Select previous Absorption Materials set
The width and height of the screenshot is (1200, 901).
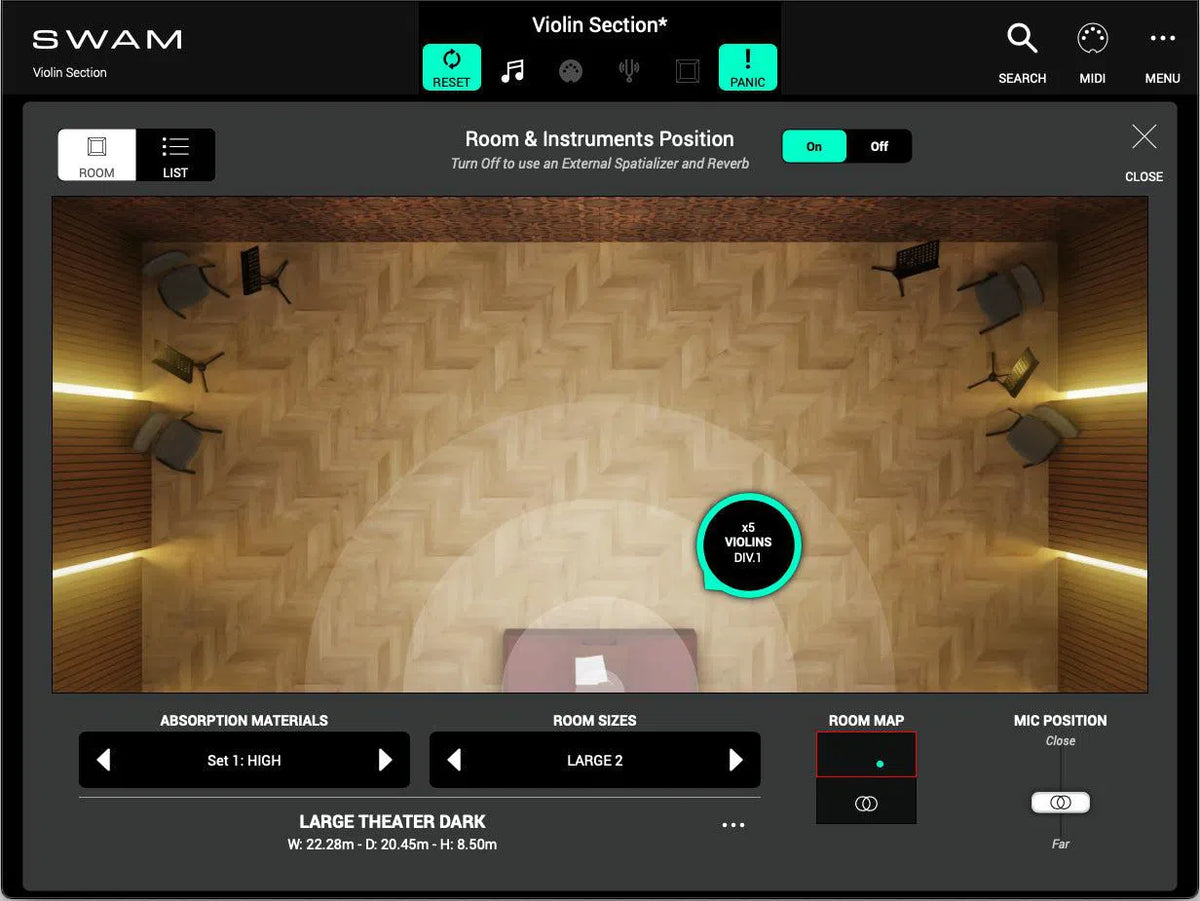pos(103,760)
